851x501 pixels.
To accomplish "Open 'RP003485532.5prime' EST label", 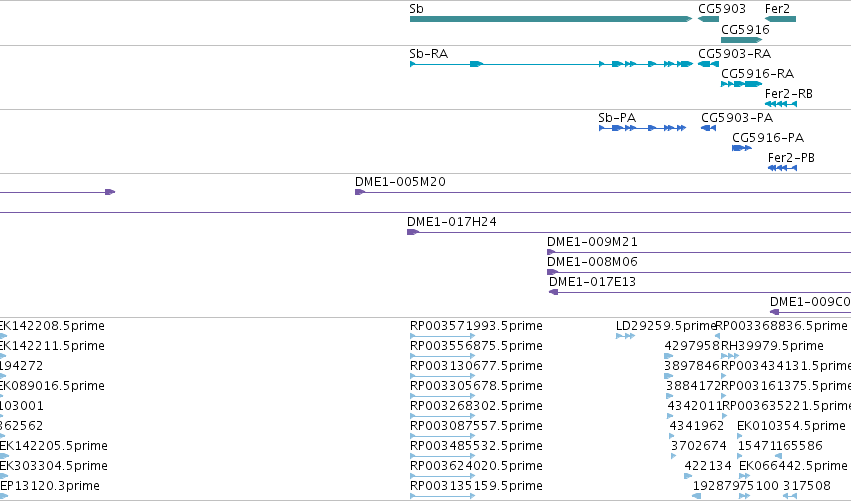I will (476, 446).
